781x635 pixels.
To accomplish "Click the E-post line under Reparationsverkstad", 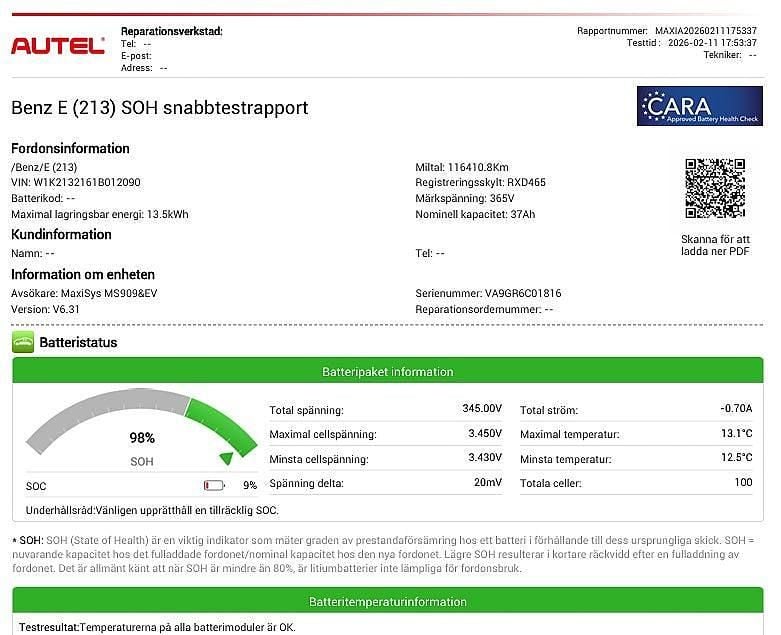I will click(x=136, y=56).
